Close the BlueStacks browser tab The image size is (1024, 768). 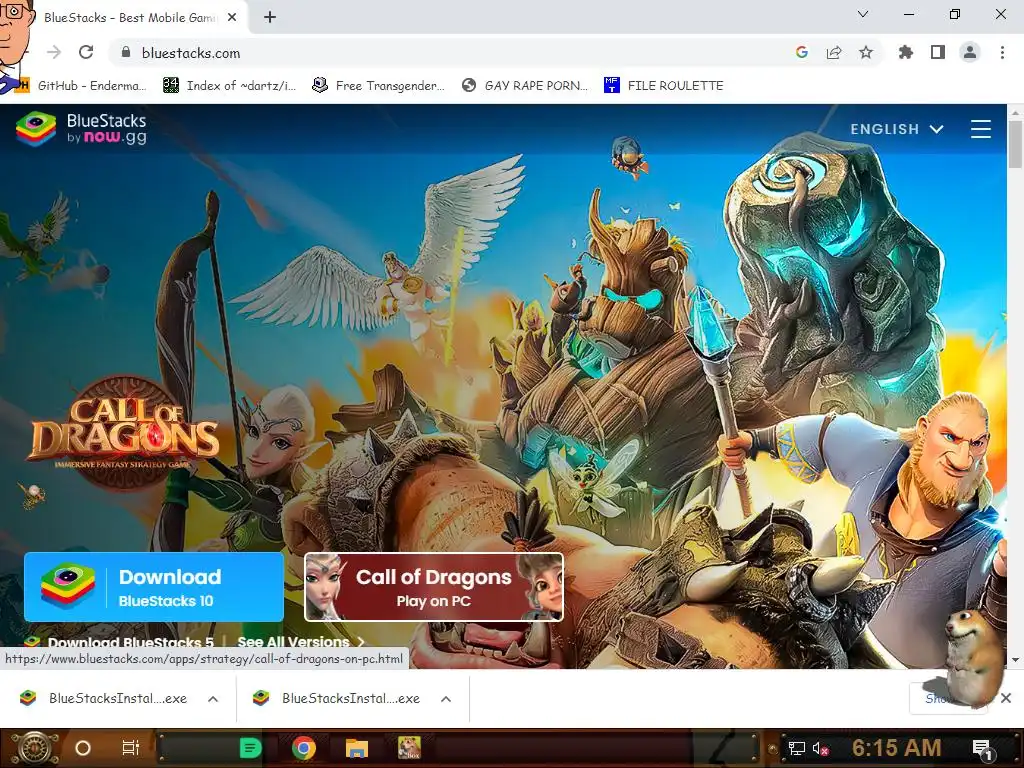[232, 18]
